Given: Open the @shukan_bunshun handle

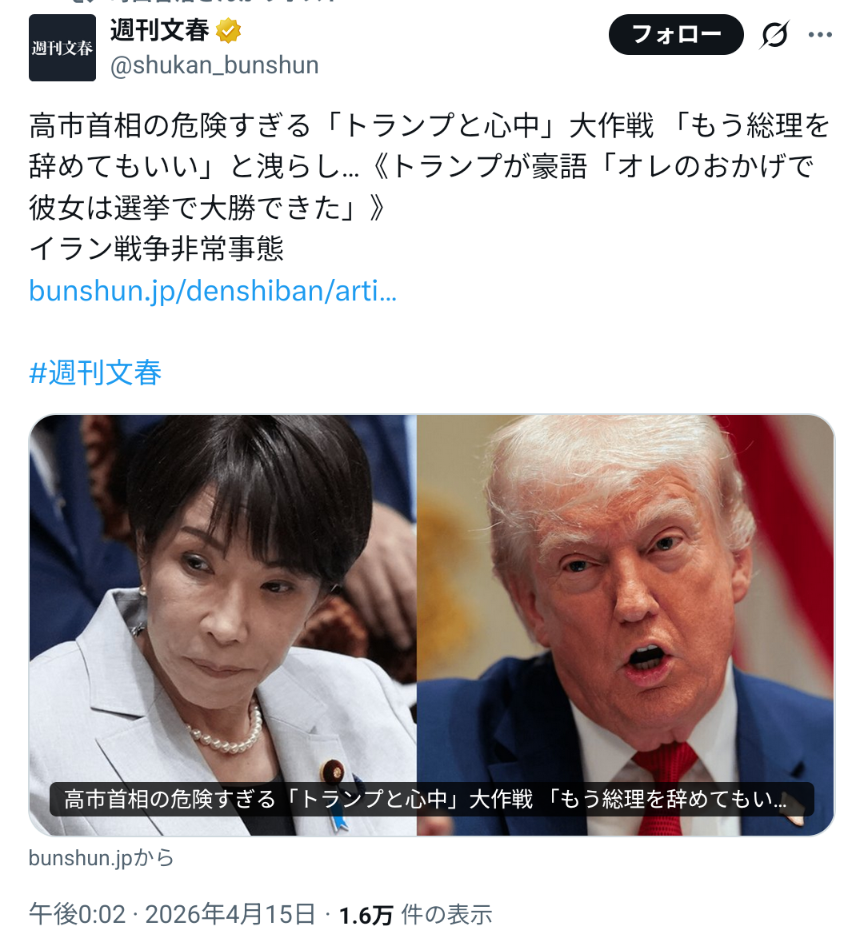Looking at the screenshot, I should pyautogui.click(x=214, y=66).
